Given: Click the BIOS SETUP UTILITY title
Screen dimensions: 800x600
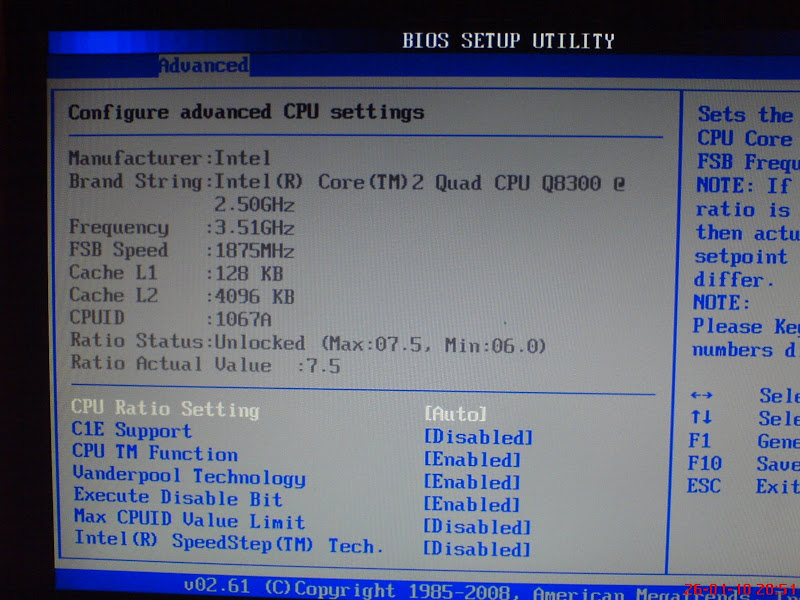Looking at the screenshot, I should [508, 41].
